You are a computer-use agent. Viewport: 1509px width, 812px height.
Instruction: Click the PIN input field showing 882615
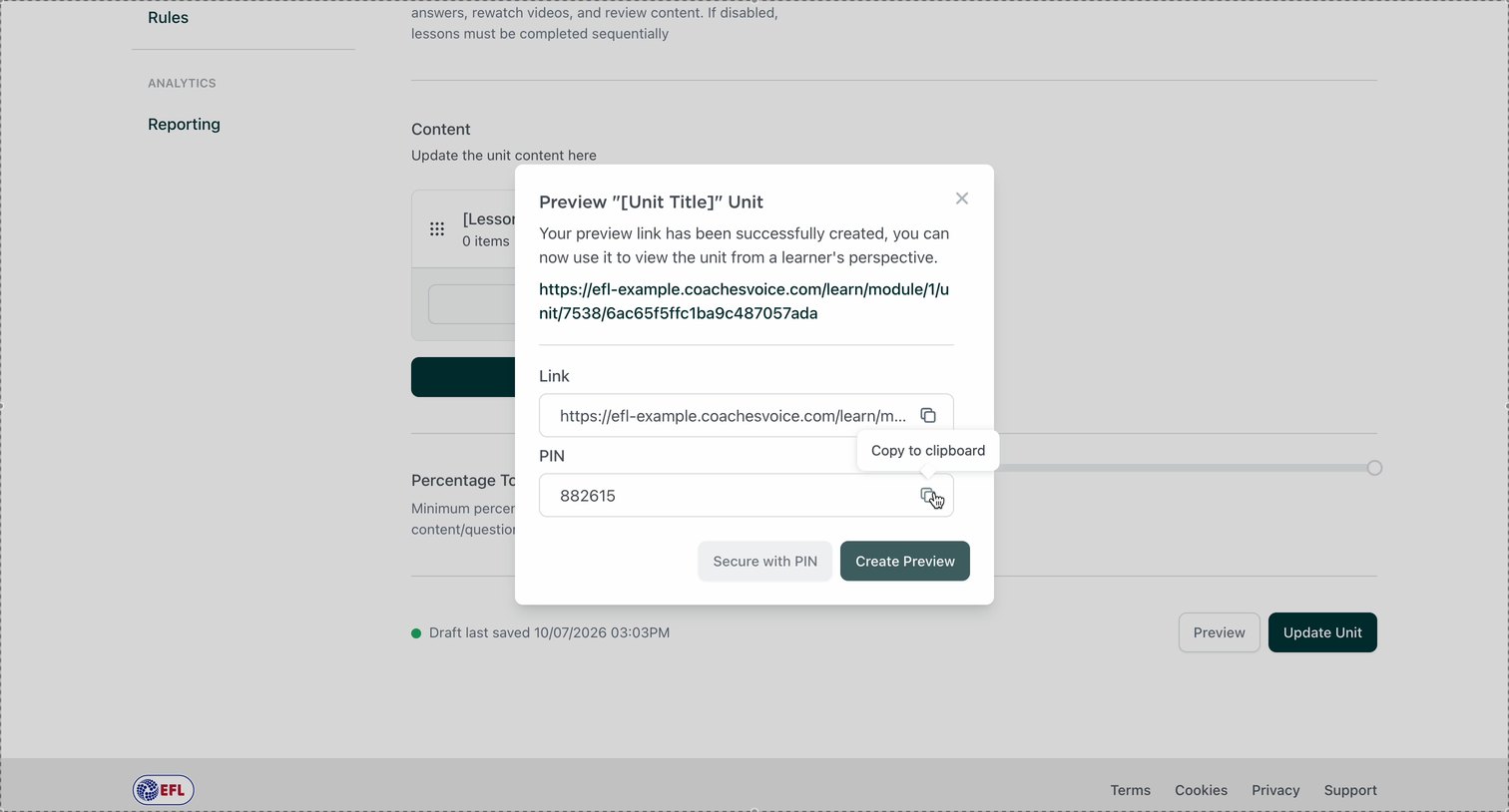click(x=747, y=496)
